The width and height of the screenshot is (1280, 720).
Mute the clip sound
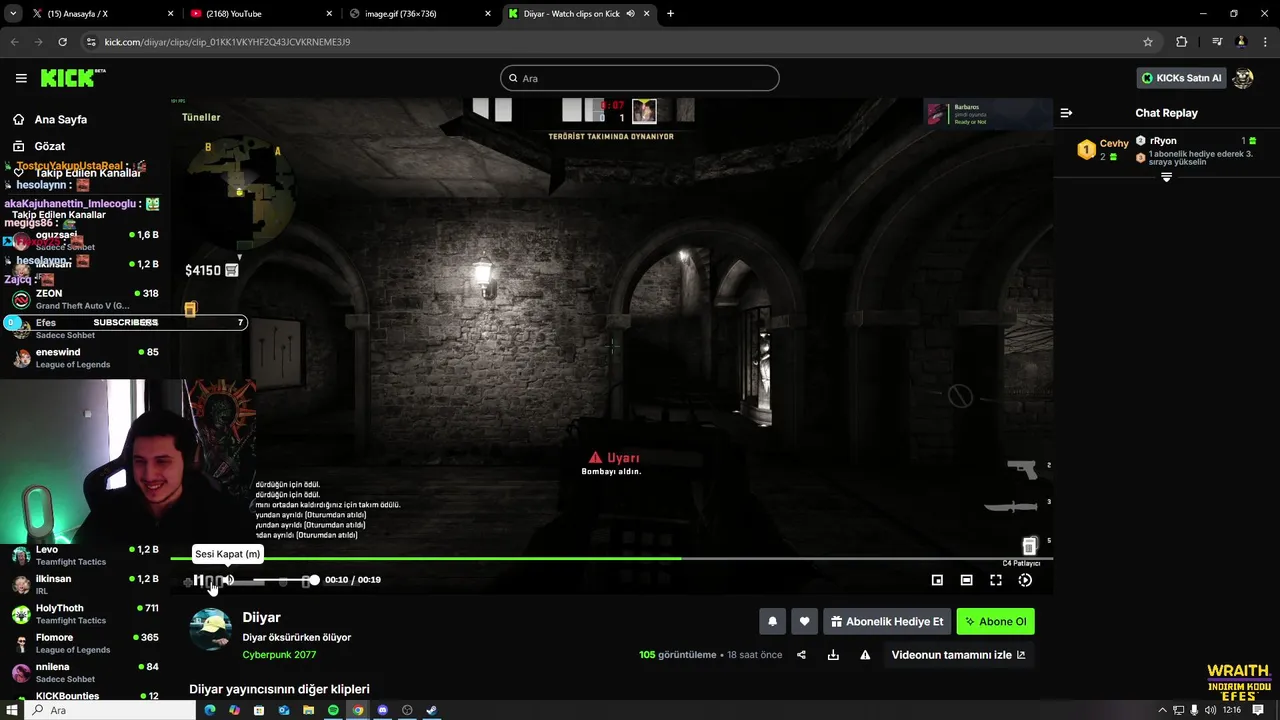click(228, 580)
